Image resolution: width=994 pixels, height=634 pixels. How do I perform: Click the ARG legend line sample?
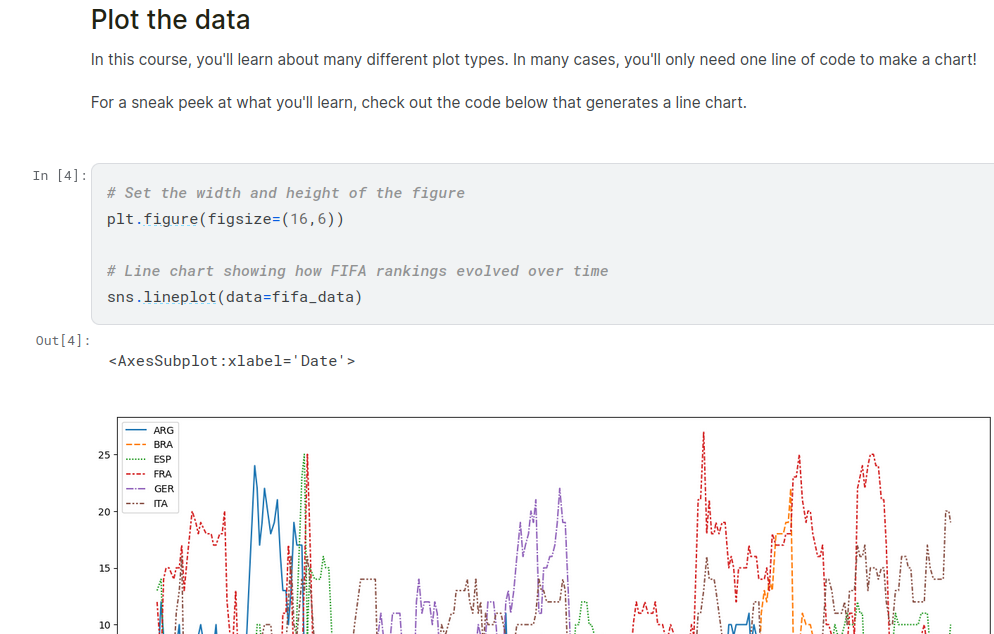click(x=137, y=431)
